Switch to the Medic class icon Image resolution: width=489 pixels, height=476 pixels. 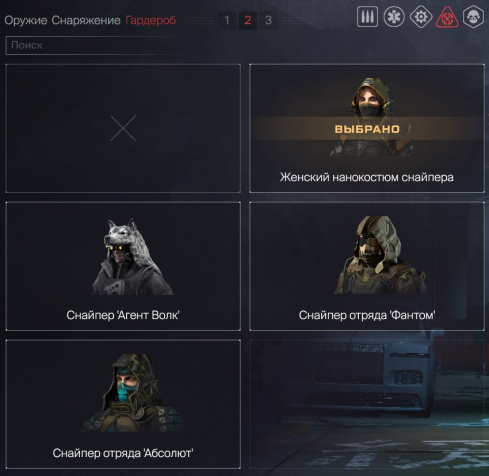(x=394, y=17)
